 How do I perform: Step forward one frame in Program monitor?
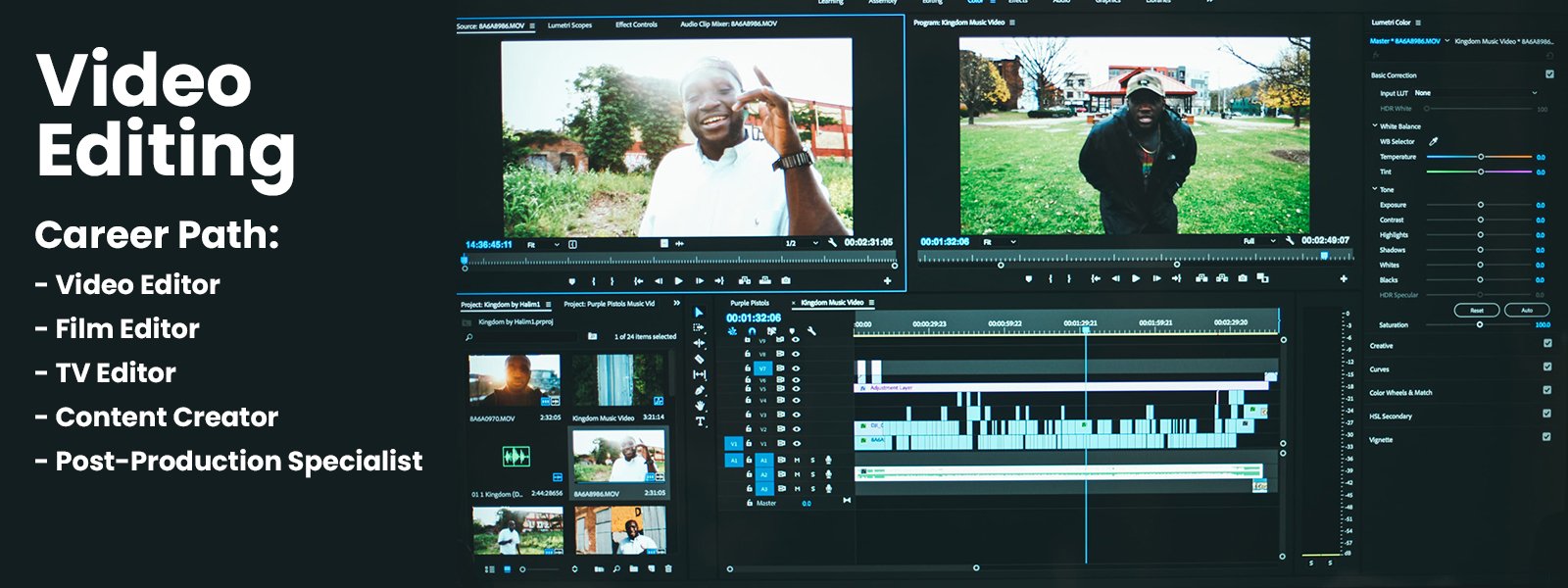click(x=1156, y=278)
